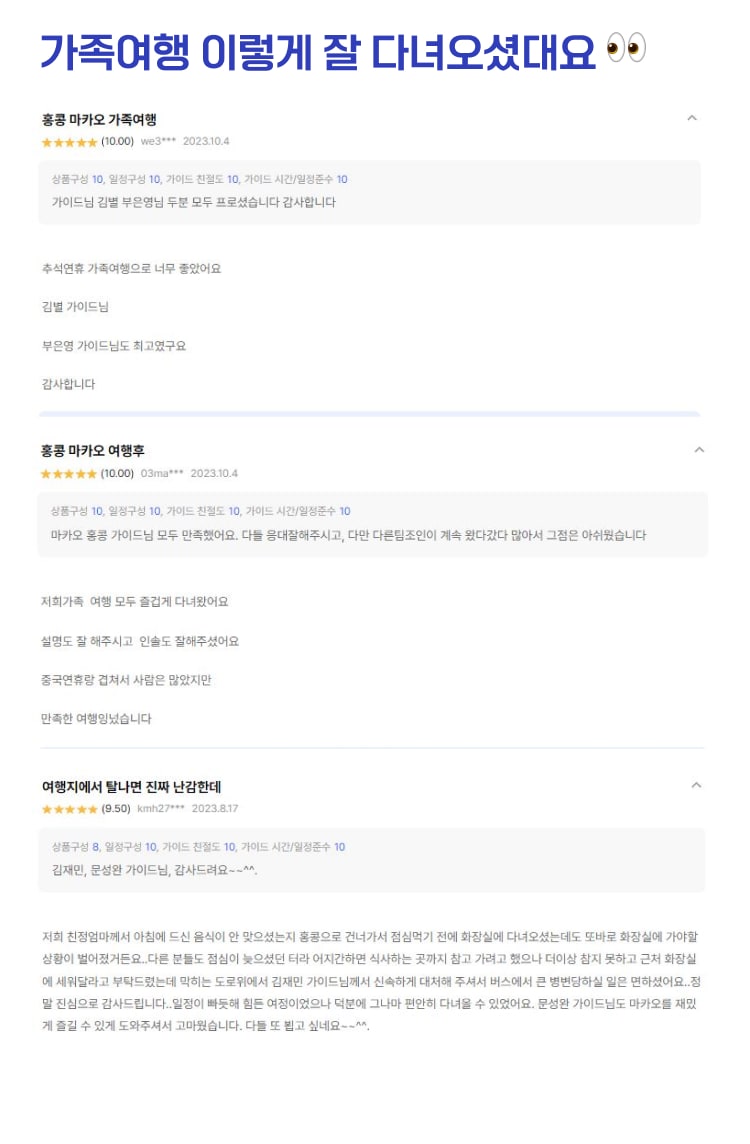Open review title 홍콩 마카오 여행후

coord(93,451)
